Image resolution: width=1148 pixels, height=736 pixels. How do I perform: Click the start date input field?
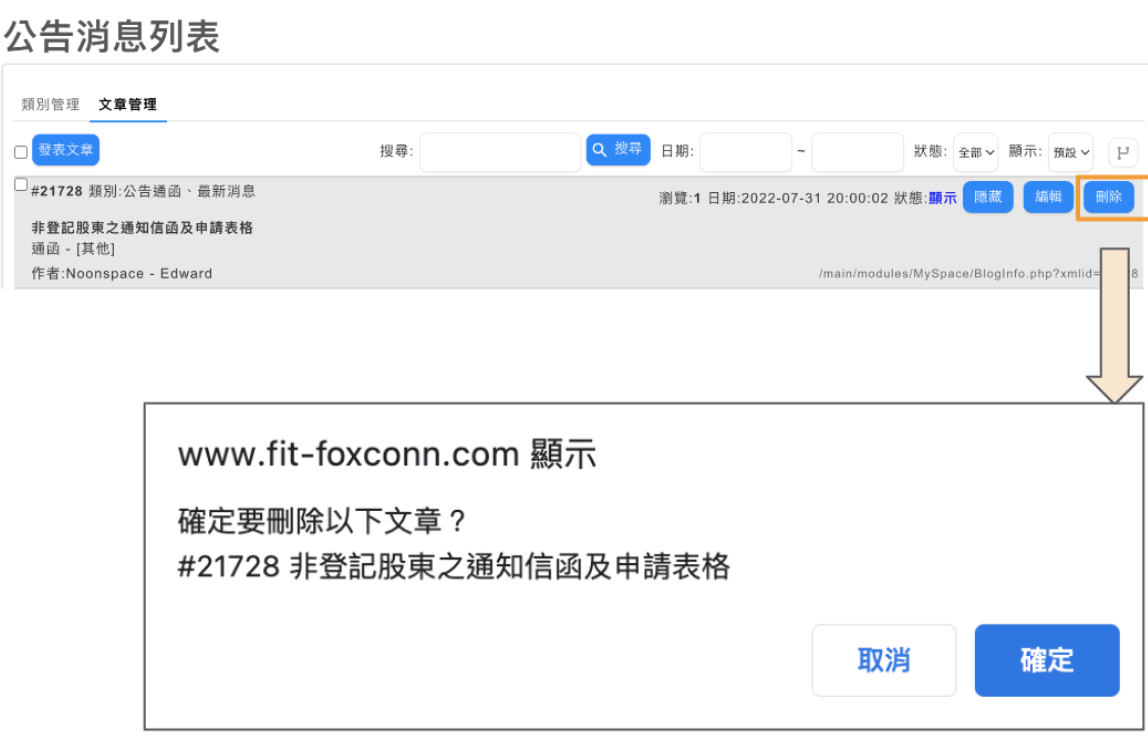(x=745, y=152)
